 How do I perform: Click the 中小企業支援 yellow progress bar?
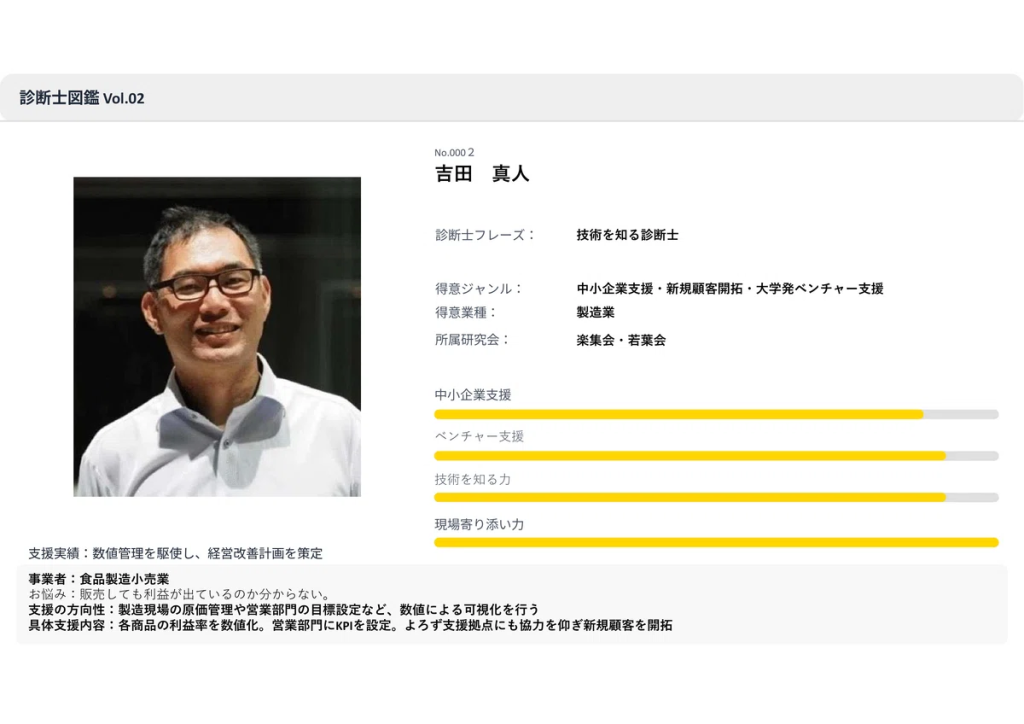click(678, 414)
